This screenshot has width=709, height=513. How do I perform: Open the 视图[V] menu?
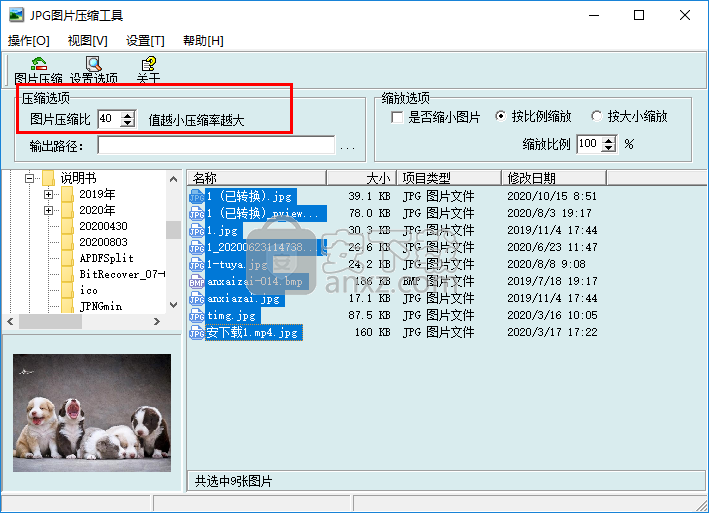click(88, 41)
